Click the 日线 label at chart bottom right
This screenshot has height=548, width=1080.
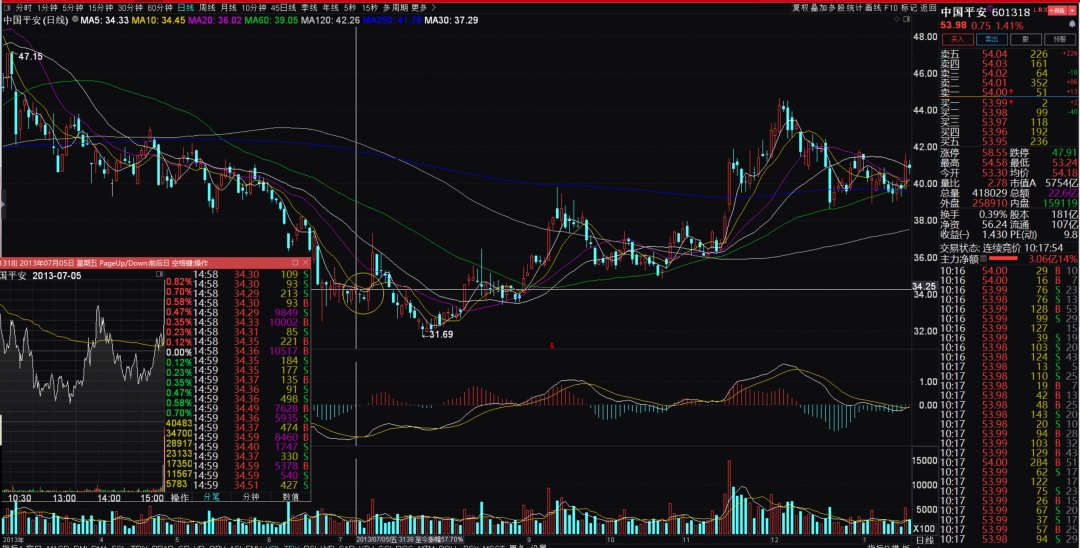(x=926, y=540)
